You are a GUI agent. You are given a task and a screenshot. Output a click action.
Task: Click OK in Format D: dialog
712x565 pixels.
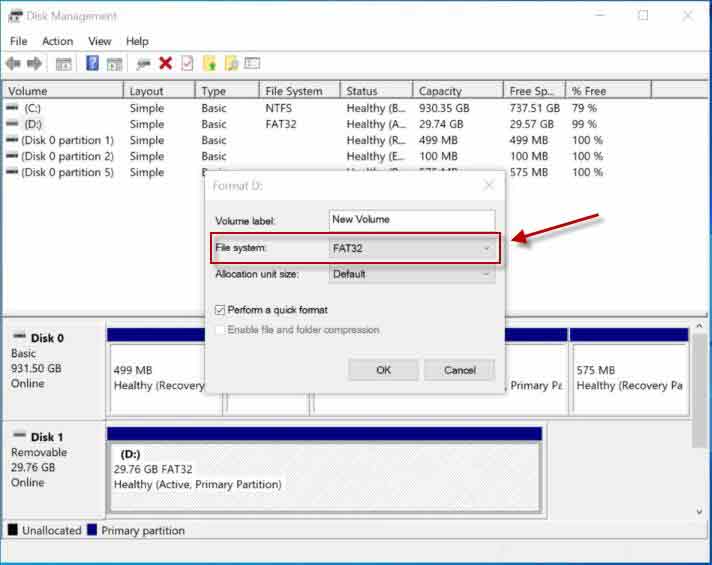[383, 370]
